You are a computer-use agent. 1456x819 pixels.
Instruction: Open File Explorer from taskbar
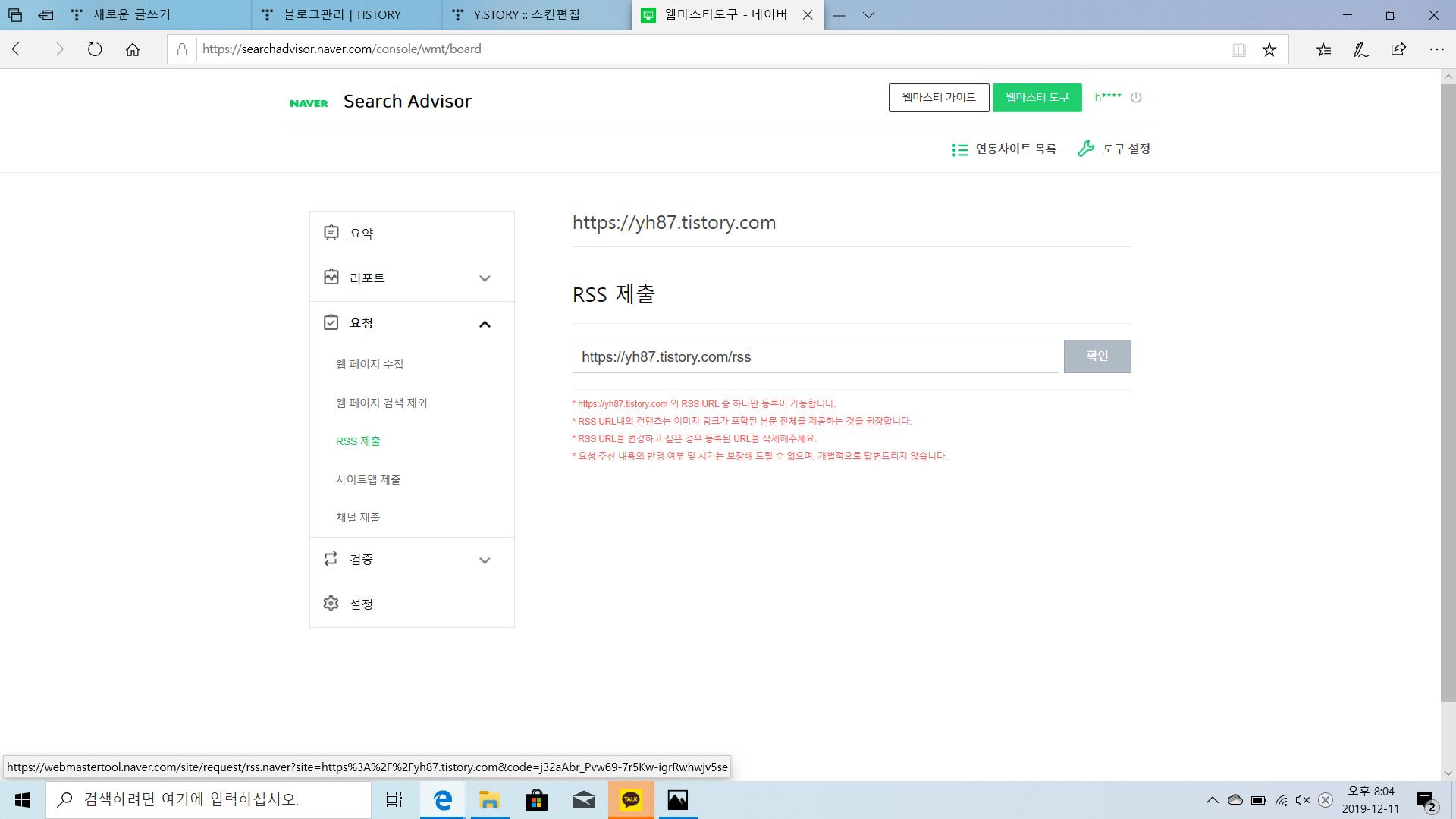[490, 800]
